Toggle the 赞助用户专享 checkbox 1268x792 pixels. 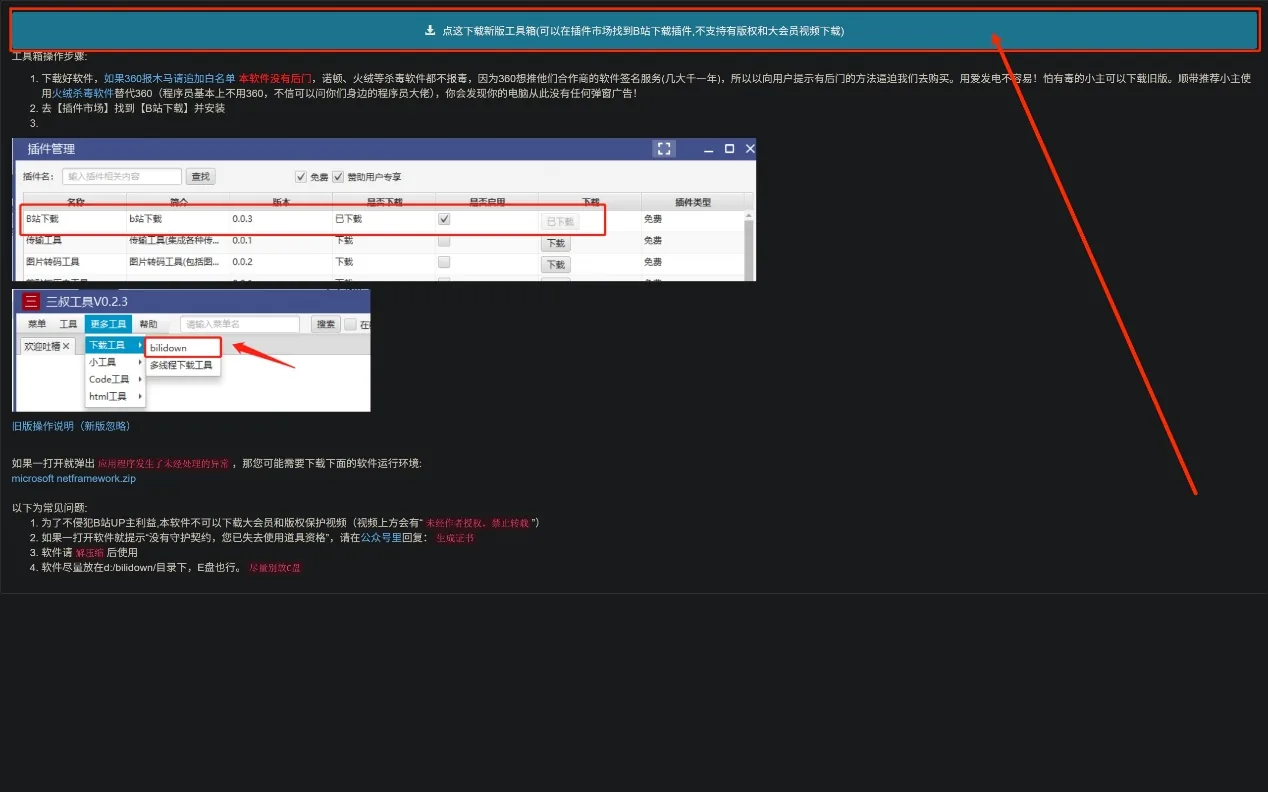pyautogui.click(x=338, y=176)
